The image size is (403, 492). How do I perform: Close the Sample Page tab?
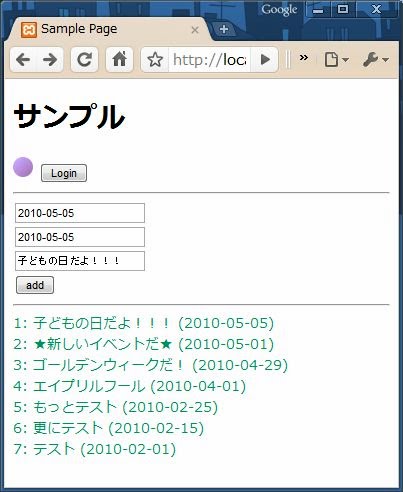coord(195,30)
